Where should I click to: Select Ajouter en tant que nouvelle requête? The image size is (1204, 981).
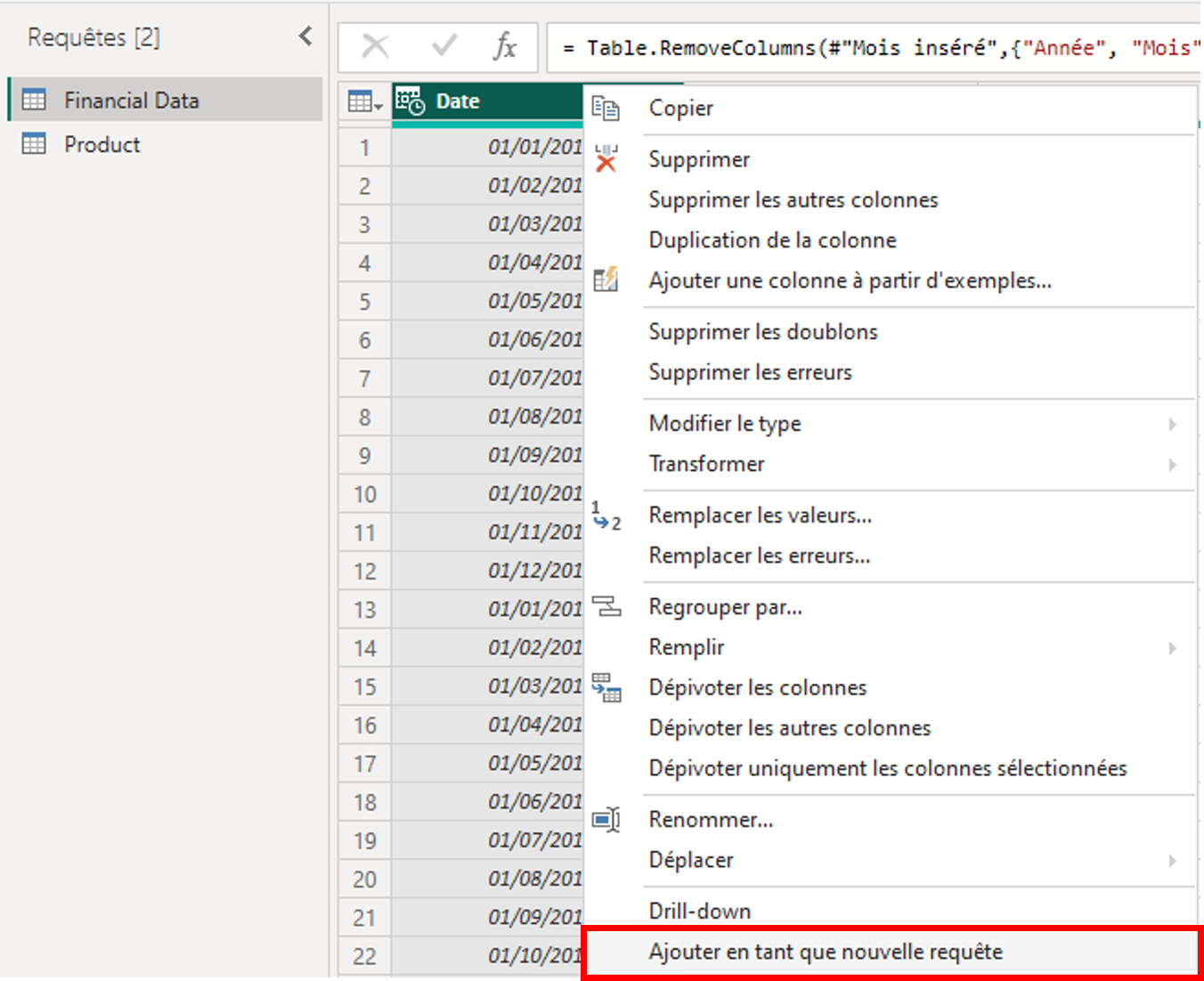click(825, 952)
